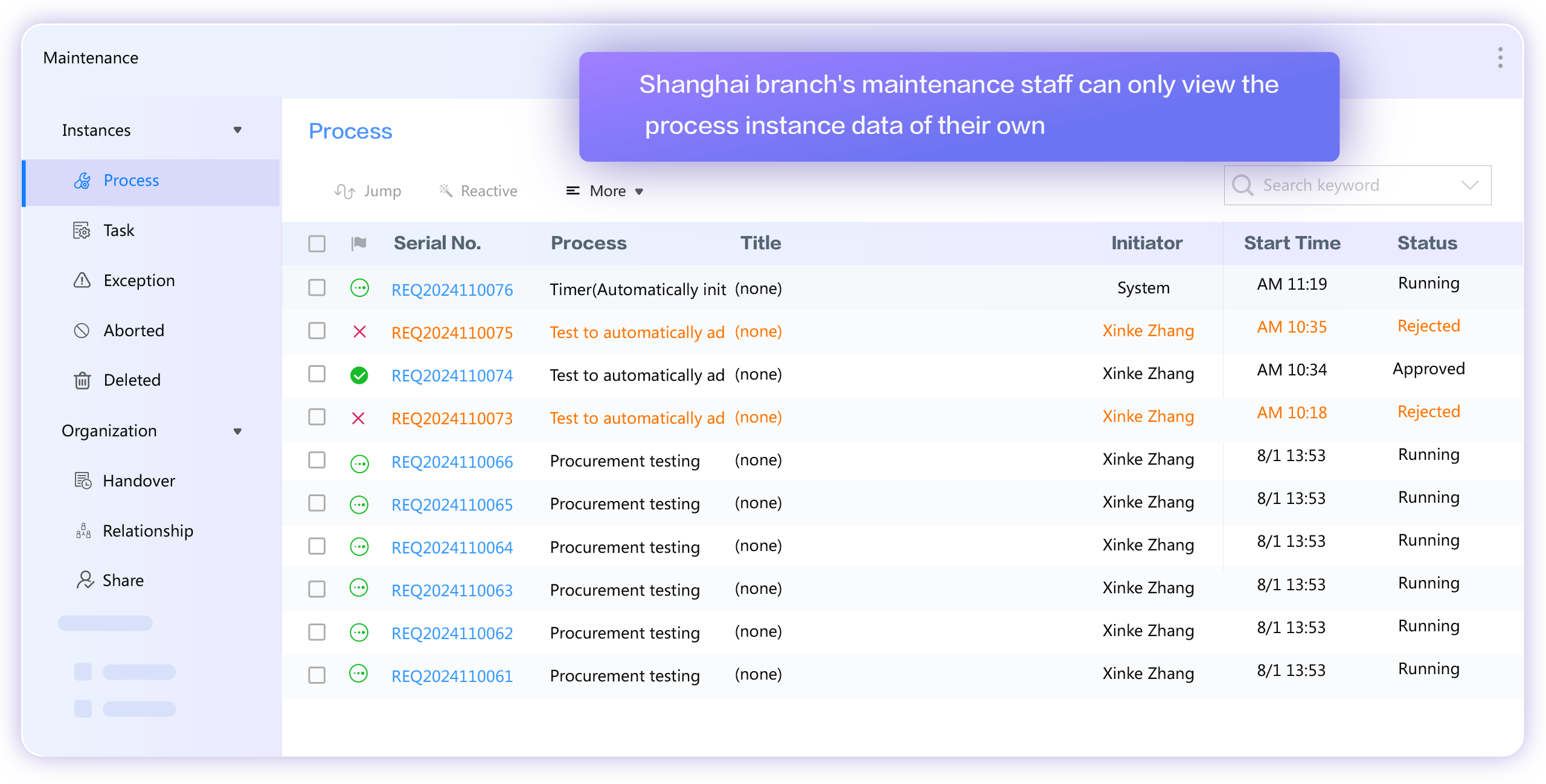Click the Handover sidebar icon

[x=83, y=481]
